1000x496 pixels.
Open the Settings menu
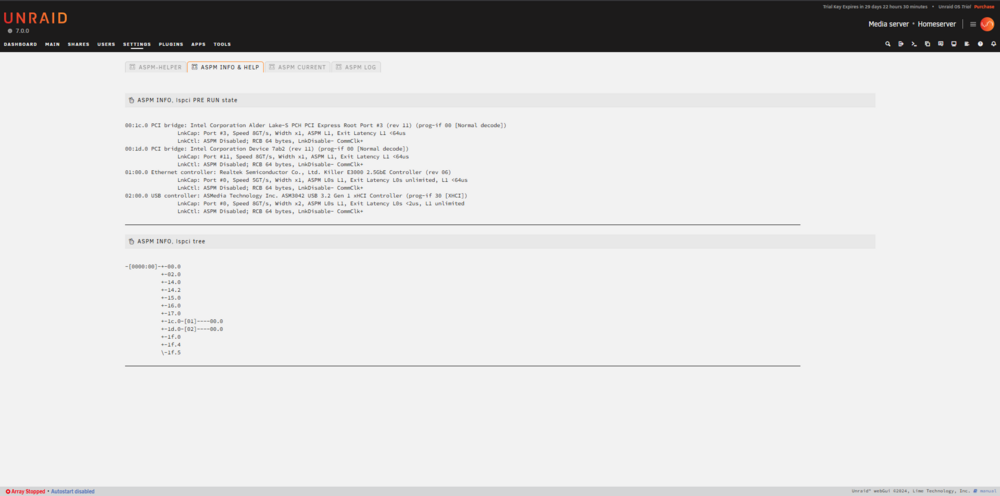(137, 45)
